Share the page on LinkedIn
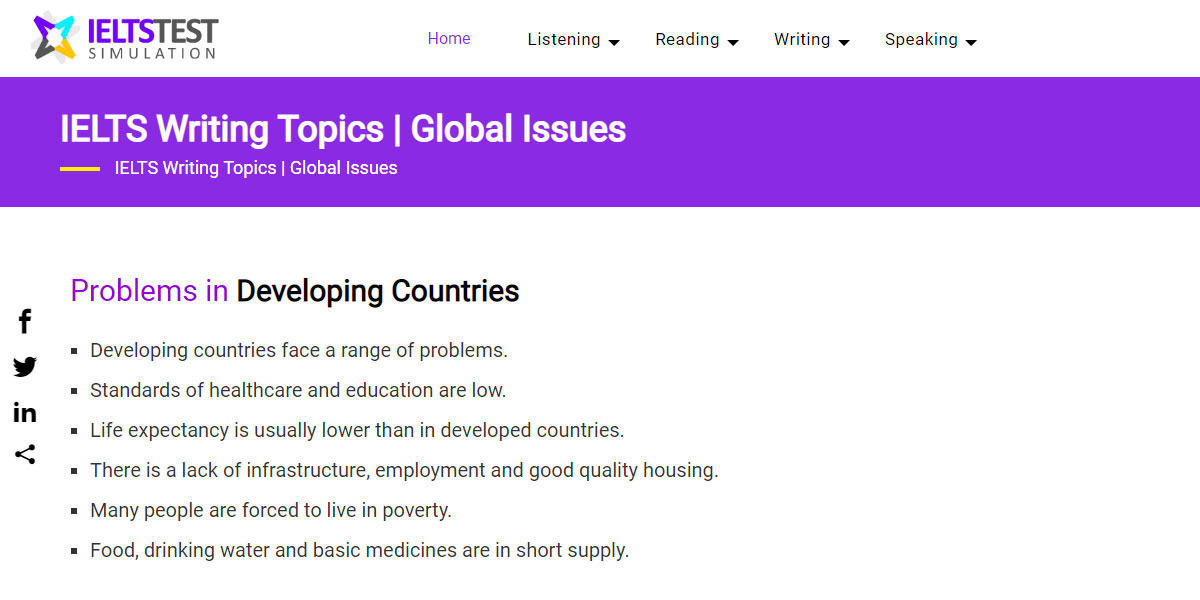Image resolution: width=1200 pixels, height=600 pixels. [x=24, y=411]
